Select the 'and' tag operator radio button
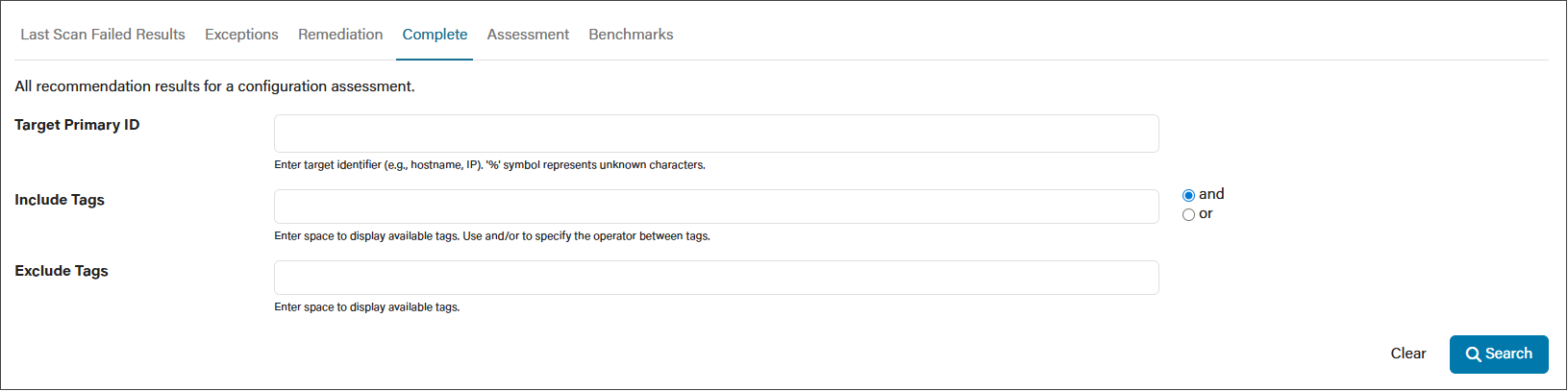The width and height of the screenshot is (1568, 391). [x=1188, y=195]
